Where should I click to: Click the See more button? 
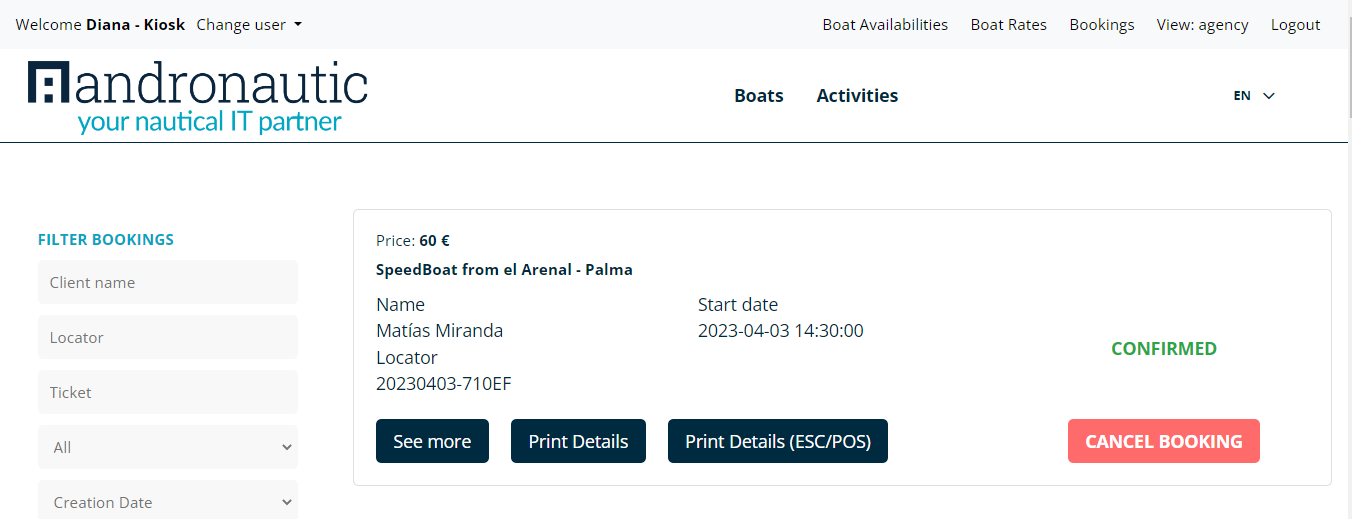[432, 441]
